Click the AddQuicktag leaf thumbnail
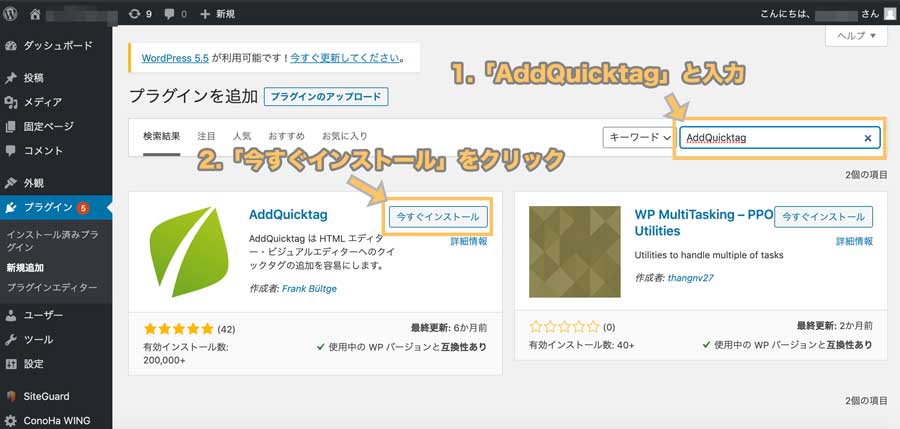The width and height of the screenshot is (900, 429). click(189, 252)
